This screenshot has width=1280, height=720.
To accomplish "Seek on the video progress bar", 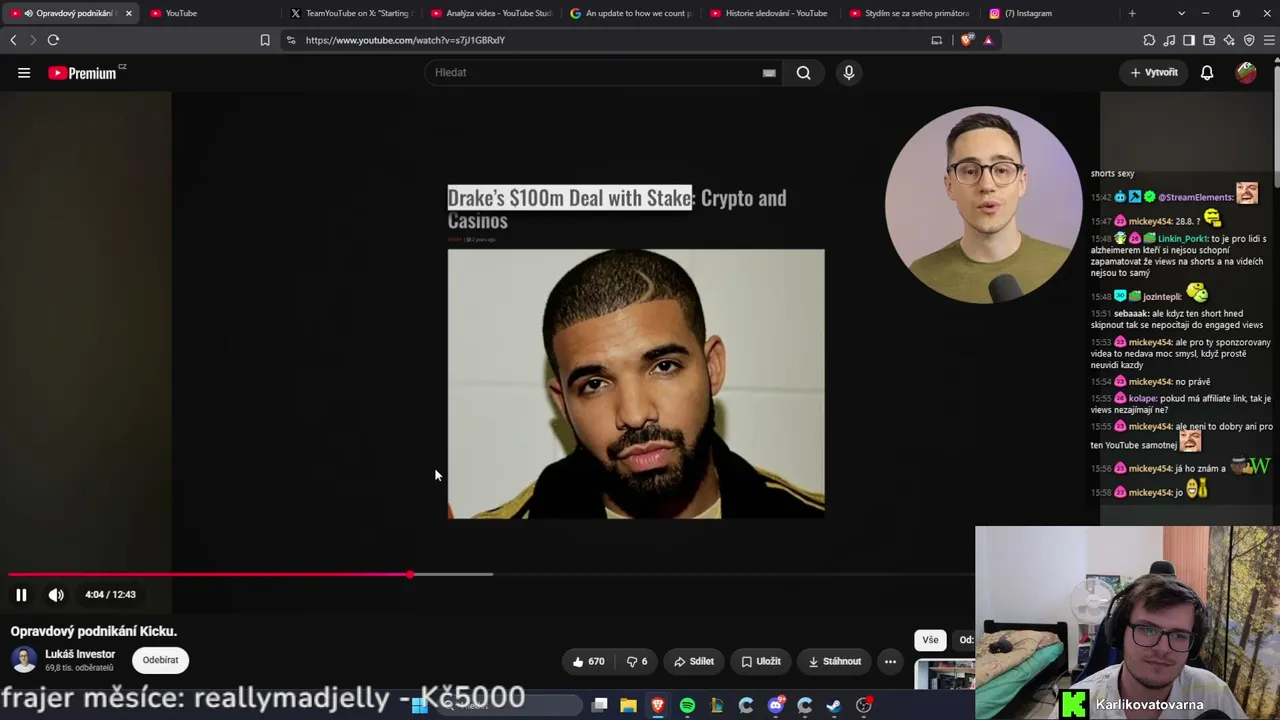I will tap(490, 574).
